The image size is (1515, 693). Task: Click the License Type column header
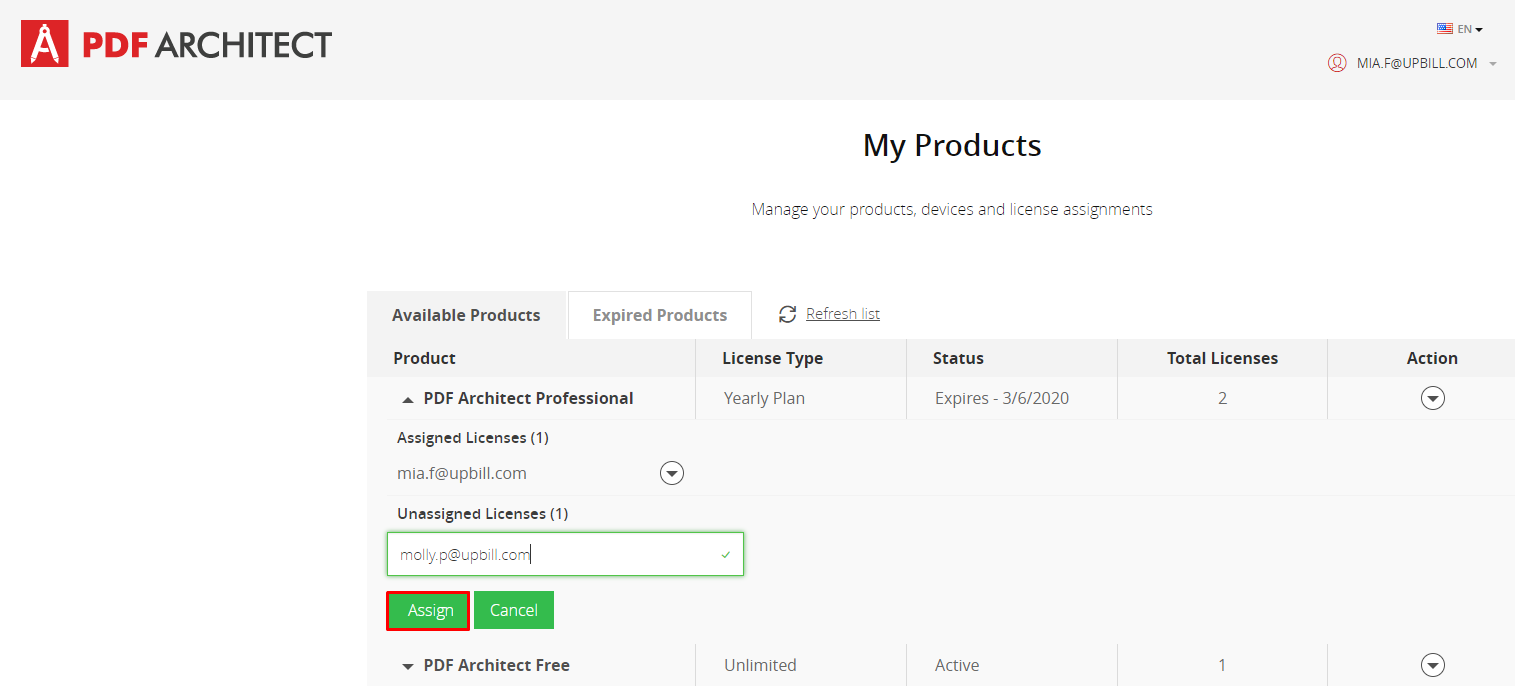(772, 358)
